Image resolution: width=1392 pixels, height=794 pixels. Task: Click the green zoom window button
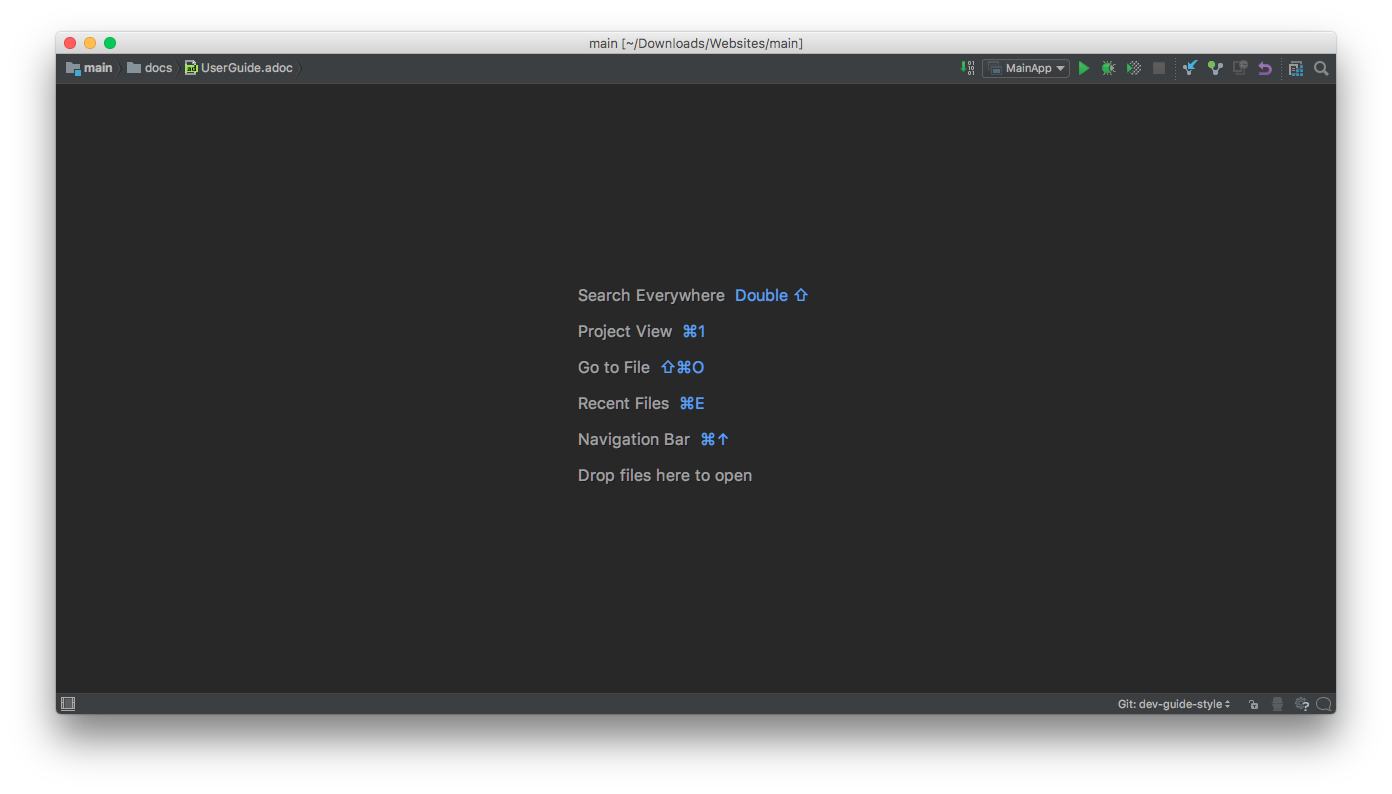[x=110, y=43]
